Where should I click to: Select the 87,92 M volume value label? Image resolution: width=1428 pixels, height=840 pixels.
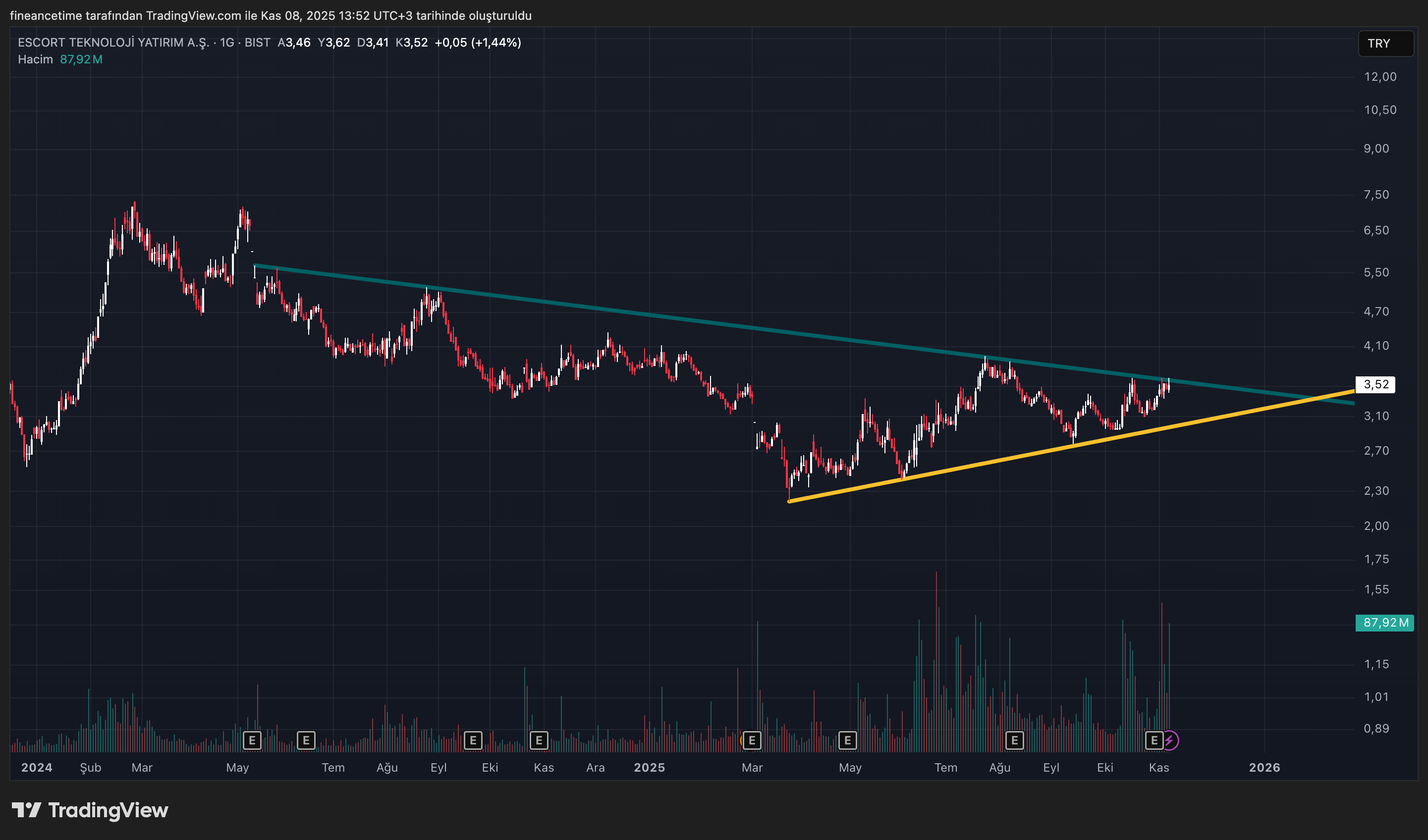click(1385, 623)
